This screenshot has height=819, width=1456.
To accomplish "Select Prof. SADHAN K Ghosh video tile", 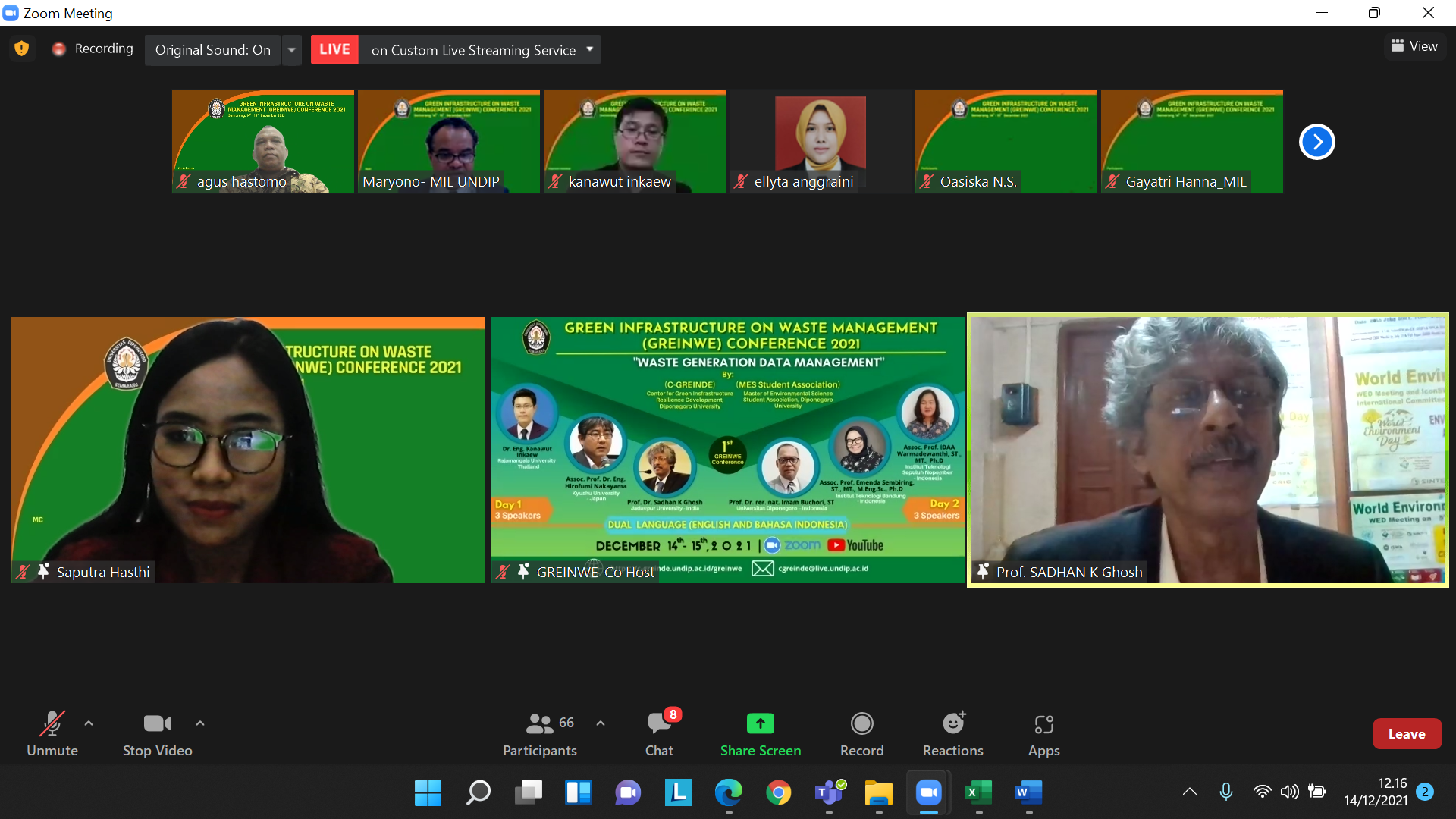I will point(1207,449).
